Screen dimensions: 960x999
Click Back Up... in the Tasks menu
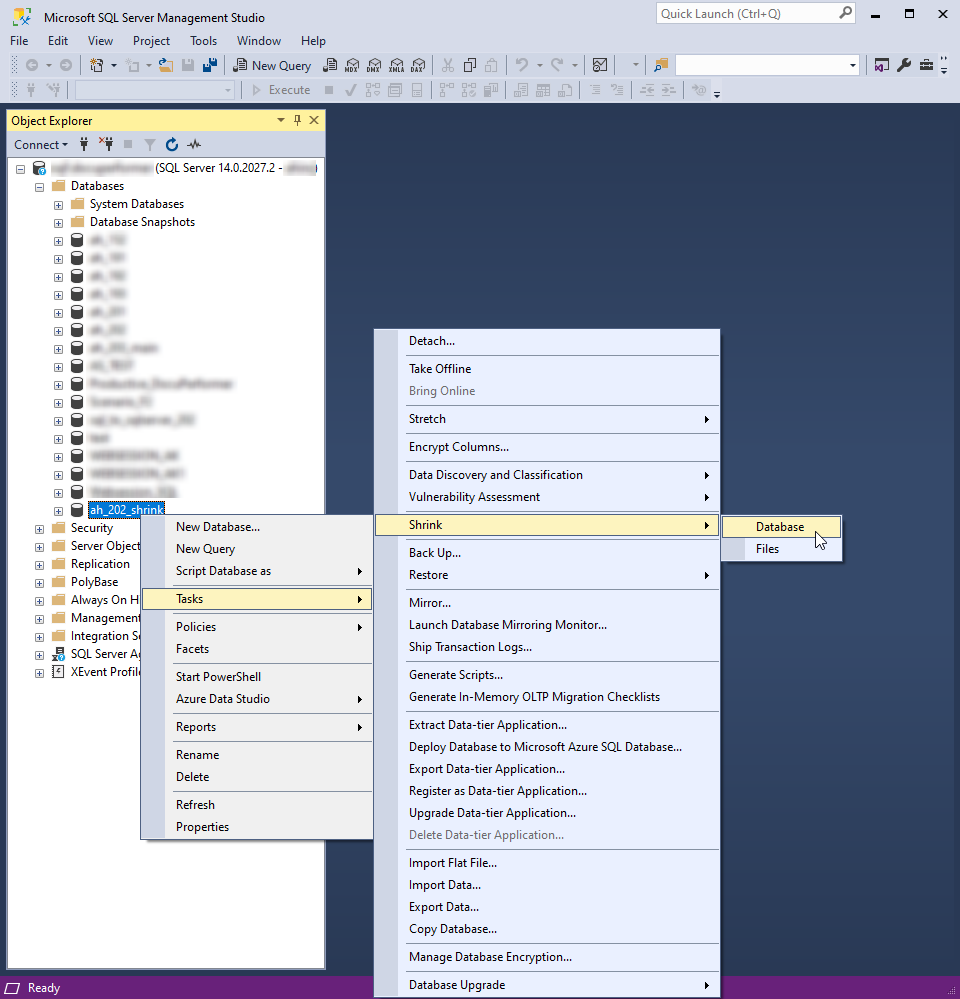pos(435,553)
